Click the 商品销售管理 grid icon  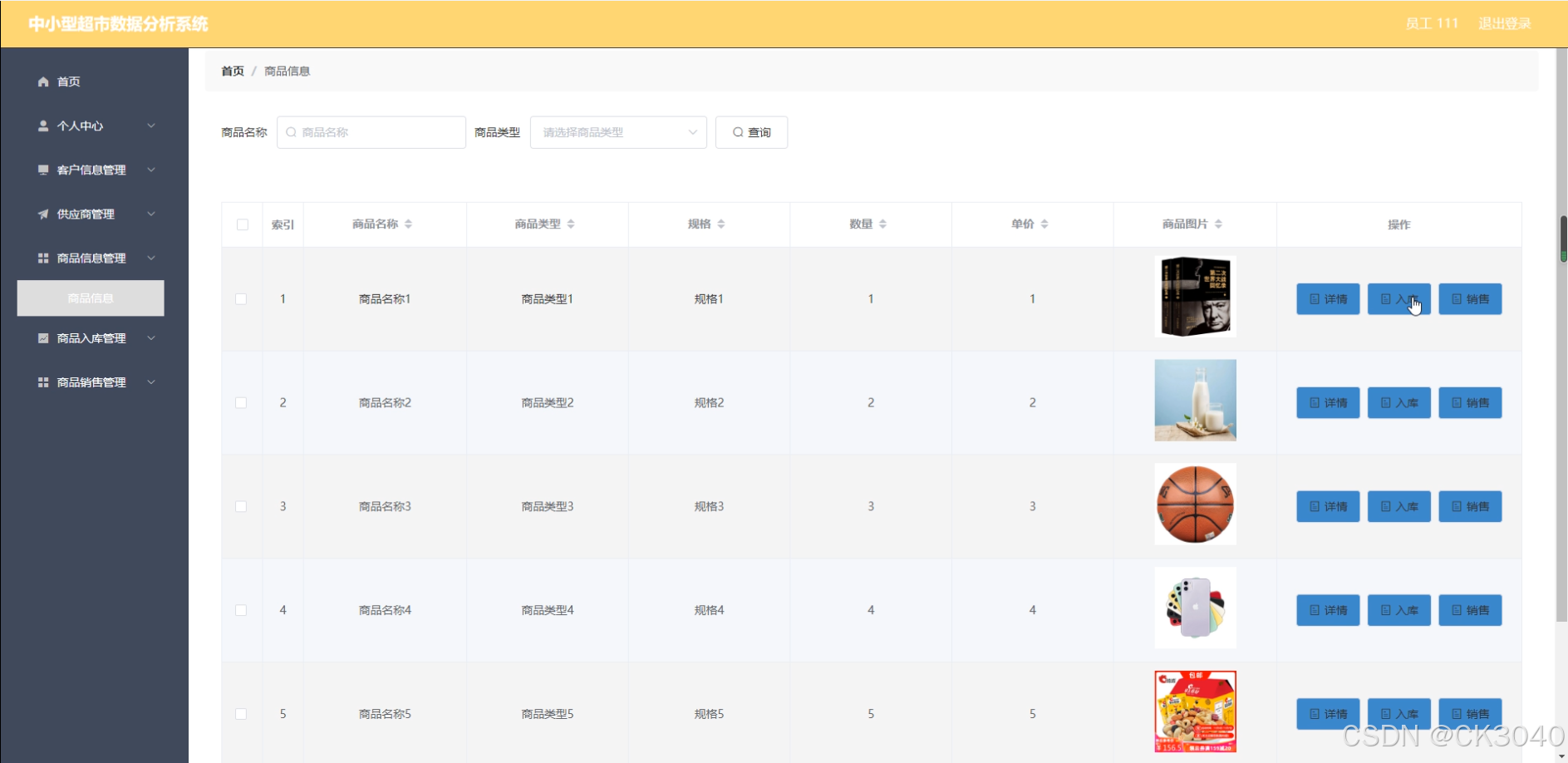[43, 382]
